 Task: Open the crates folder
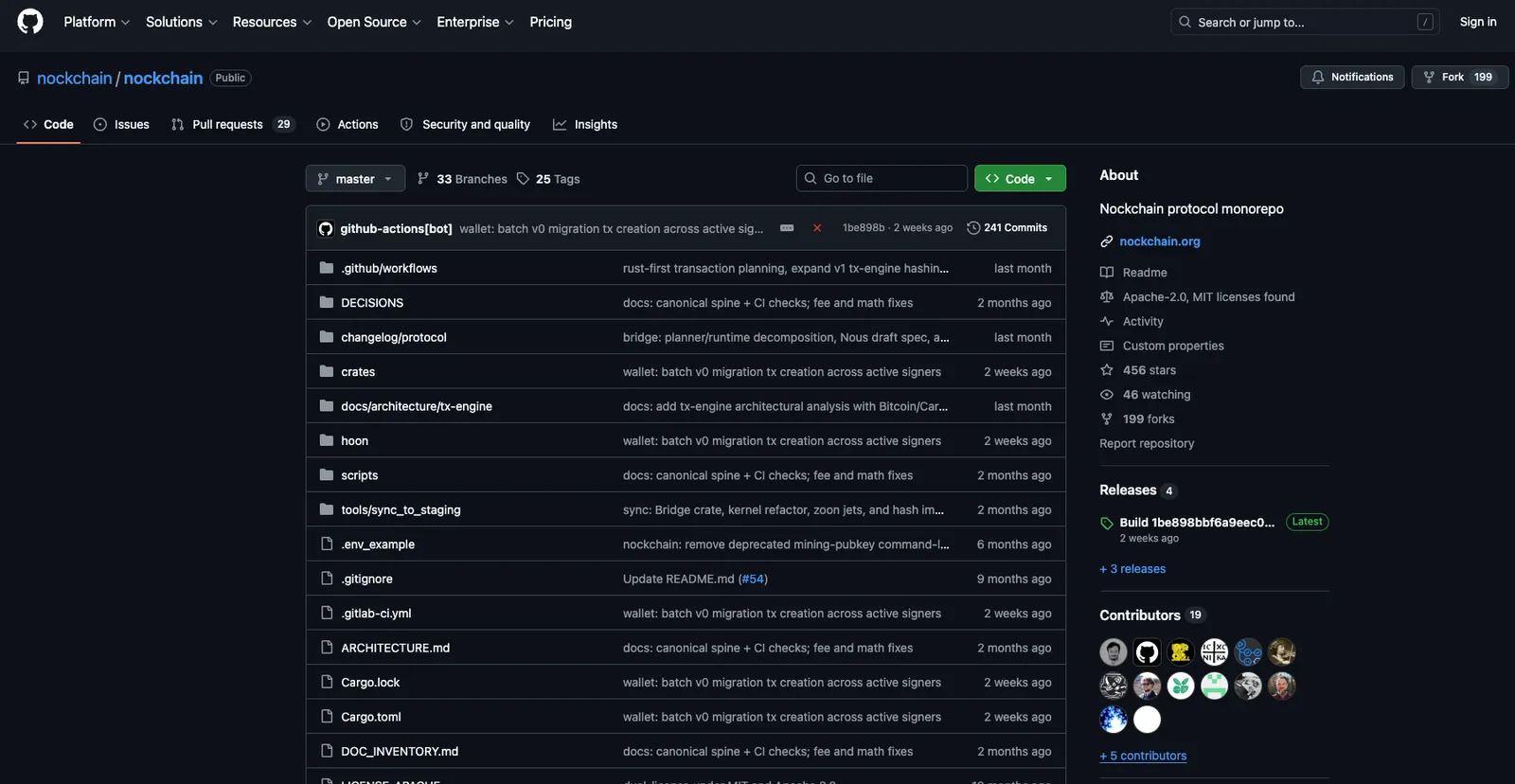tap(358, 372)
